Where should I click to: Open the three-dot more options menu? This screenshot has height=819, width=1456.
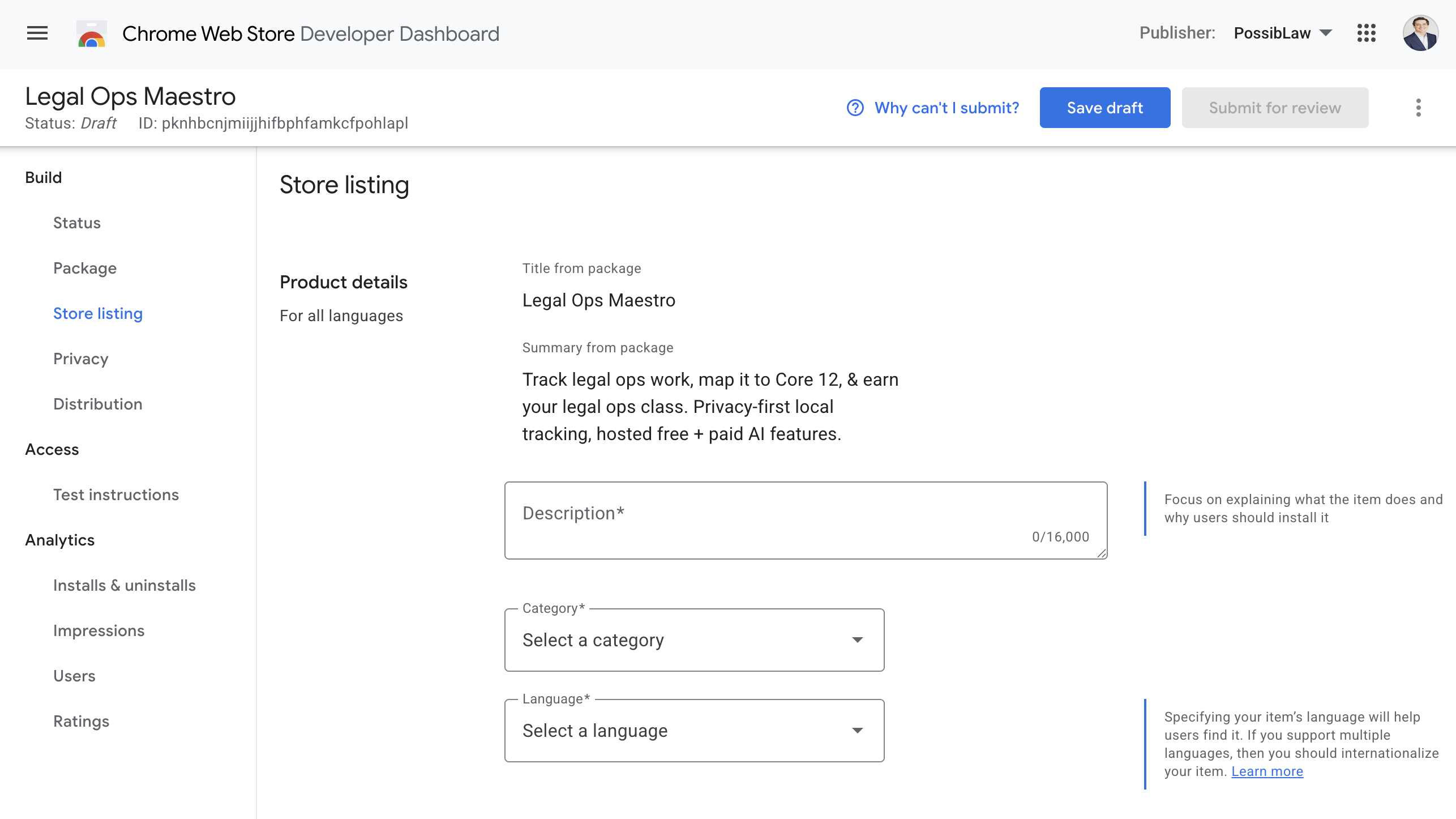[x=1418, y=108]
